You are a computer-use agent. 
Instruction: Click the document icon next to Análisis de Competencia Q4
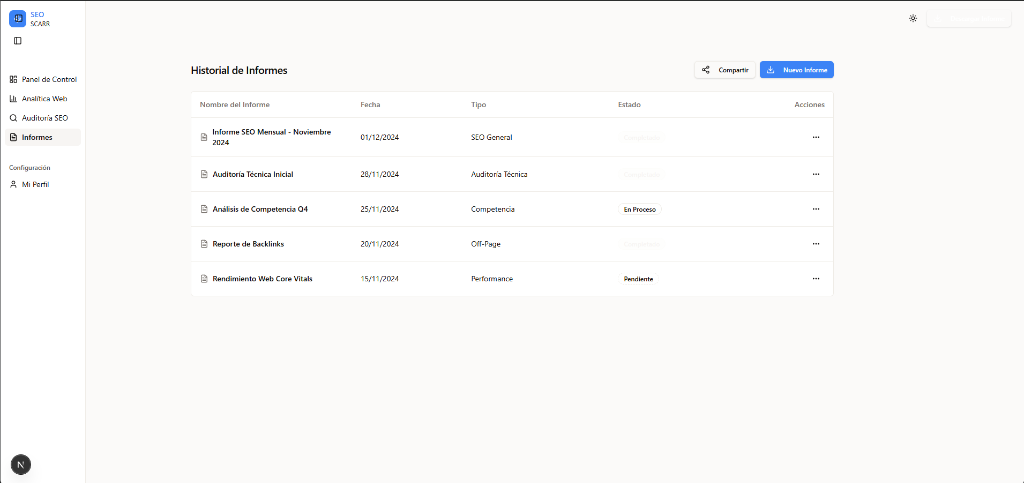pyautogui.click(x=204, y=209)
